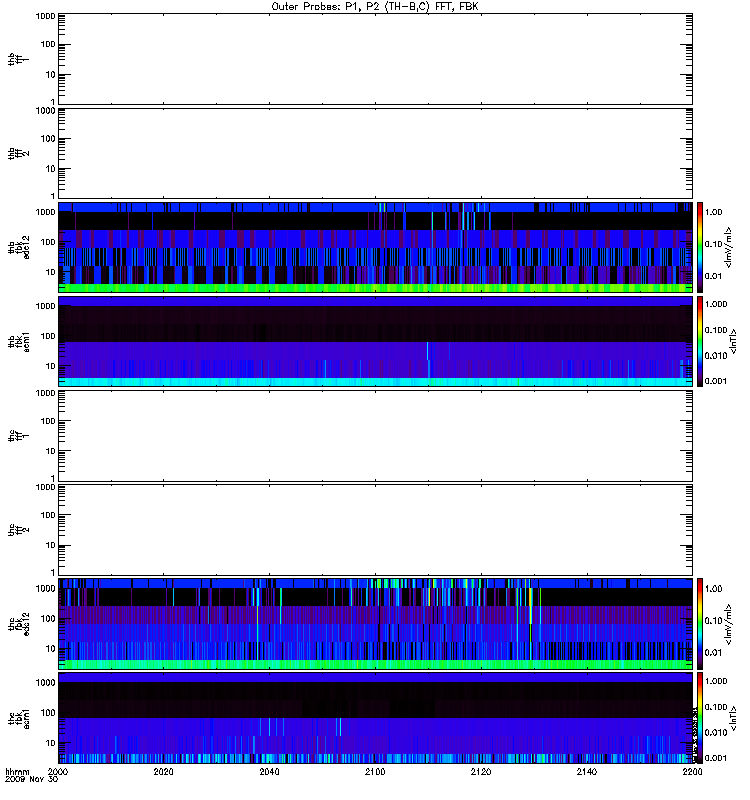Select the thc fbk scm1 color bar
The width and height of the screenshot is (750, 800).
[x=700, y=718]
